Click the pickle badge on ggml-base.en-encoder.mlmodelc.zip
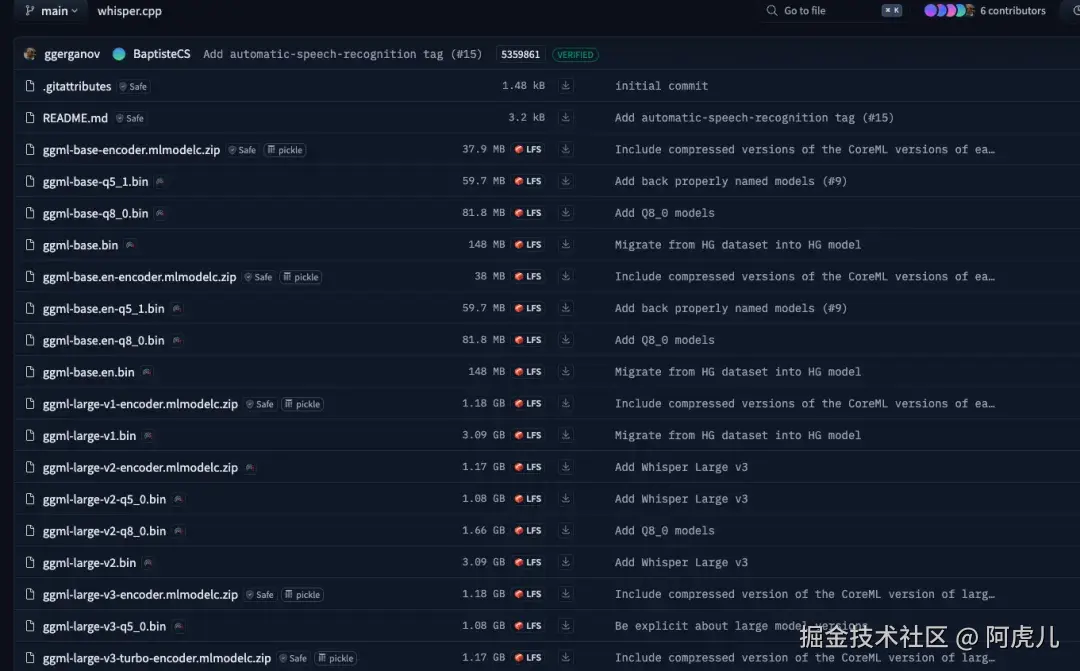Image resolution: width=1080 pixels, height=671 pixels. (302, 277)
